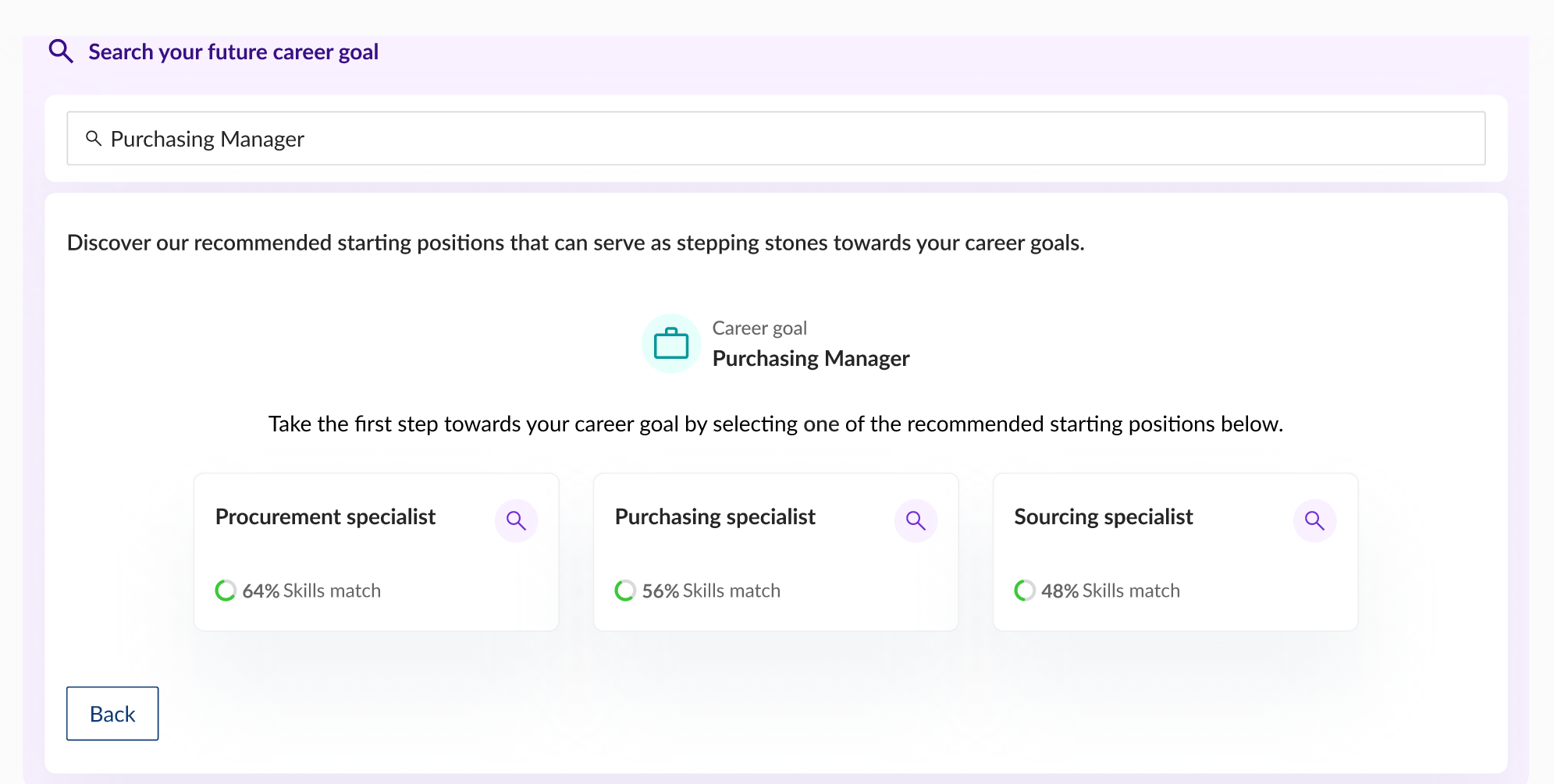The width and height of the screenshot is (1554, 784).
Task: Focus the Purchasing Manager search field
Action: click(776, 138)
